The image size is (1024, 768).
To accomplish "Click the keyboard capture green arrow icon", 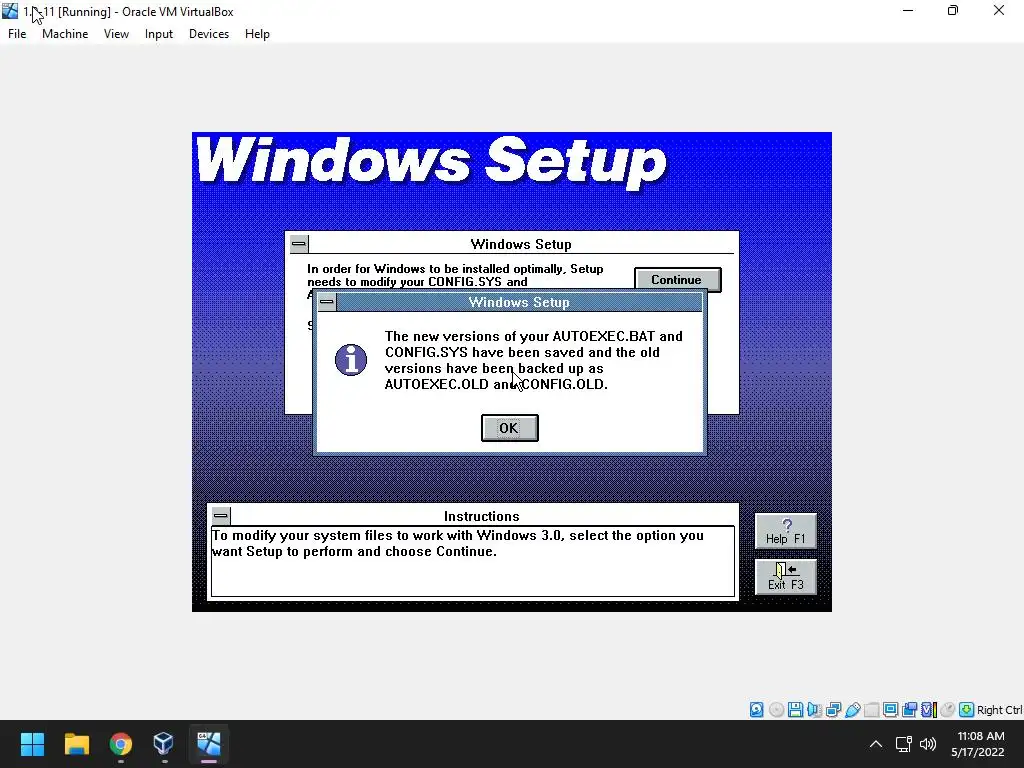I will click(x=967, y=710).
